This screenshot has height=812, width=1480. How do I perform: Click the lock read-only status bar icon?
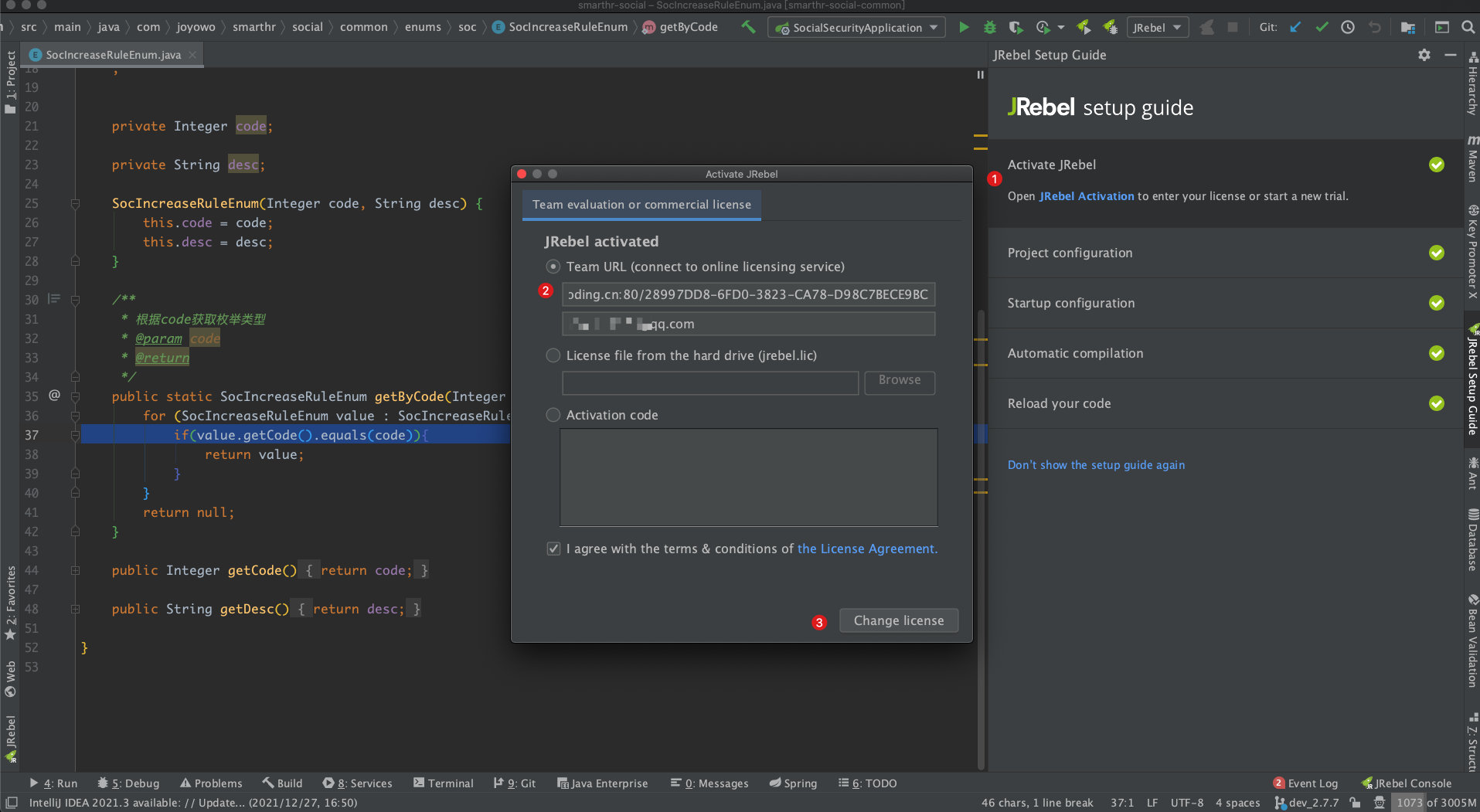[1355, 803]
